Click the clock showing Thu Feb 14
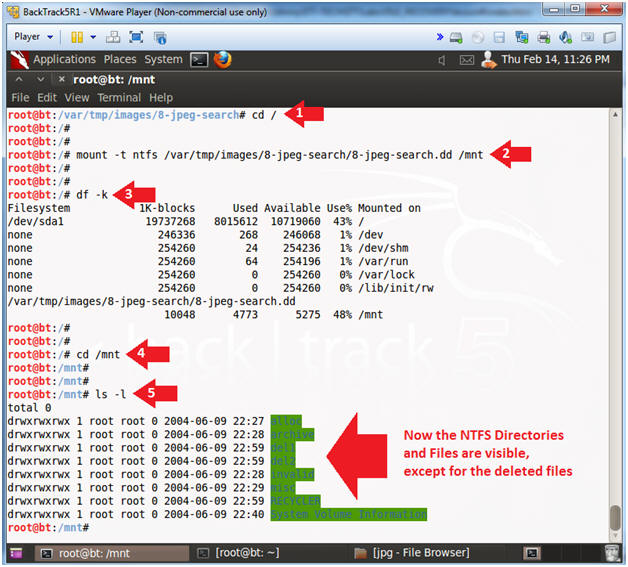Viewport: 628px width, 567px height. point(556,59)
